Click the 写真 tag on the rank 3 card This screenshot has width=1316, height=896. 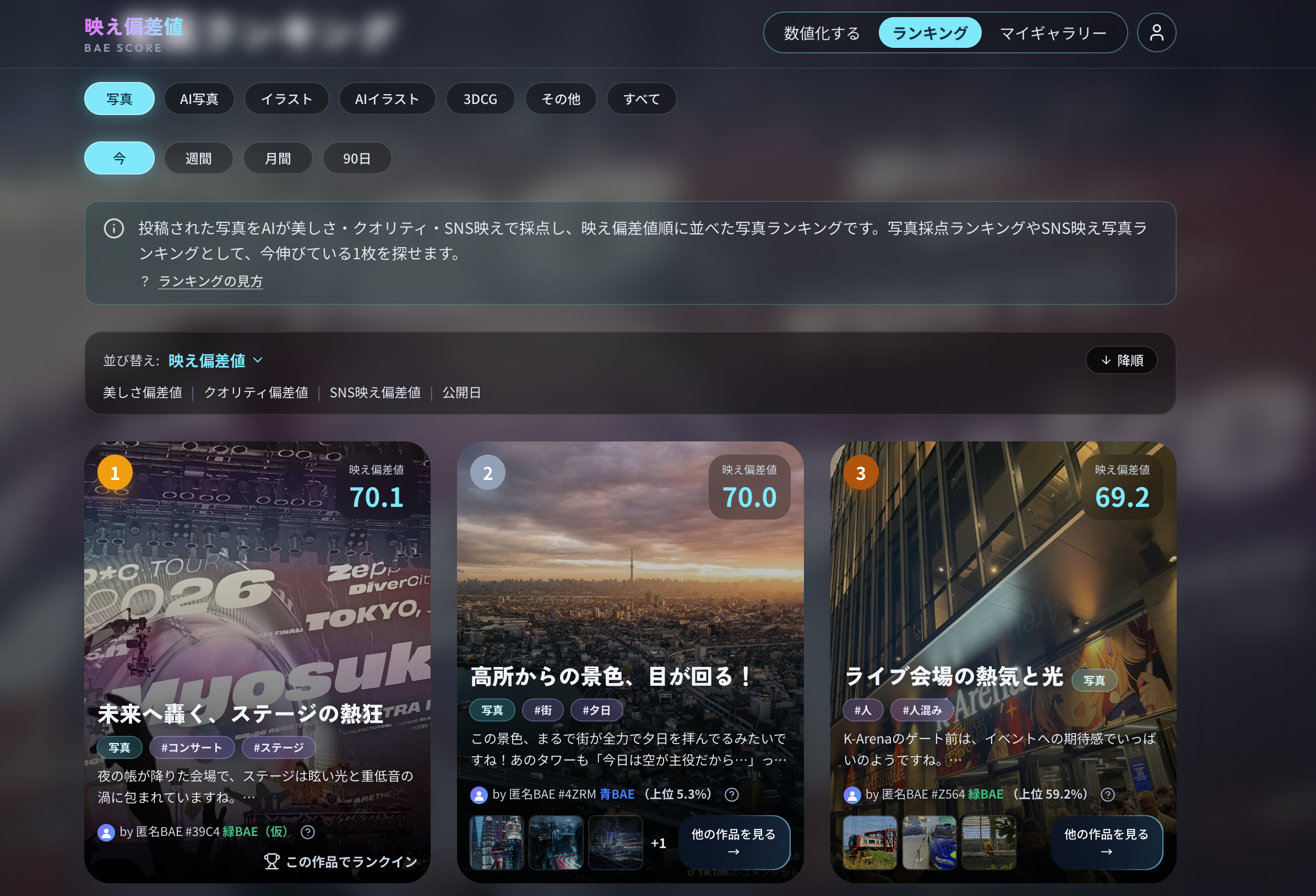[1094, 680]
